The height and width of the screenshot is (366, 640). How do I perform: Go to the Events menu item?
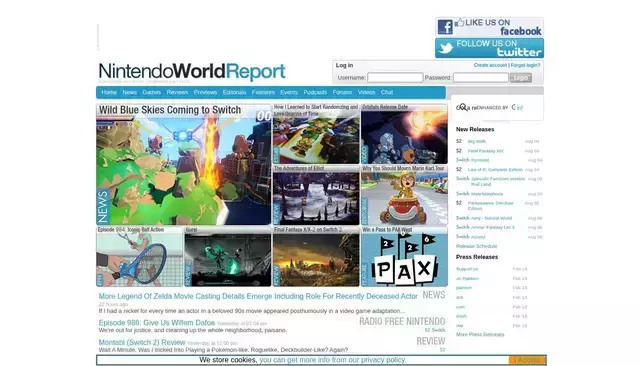coord(289,93)
